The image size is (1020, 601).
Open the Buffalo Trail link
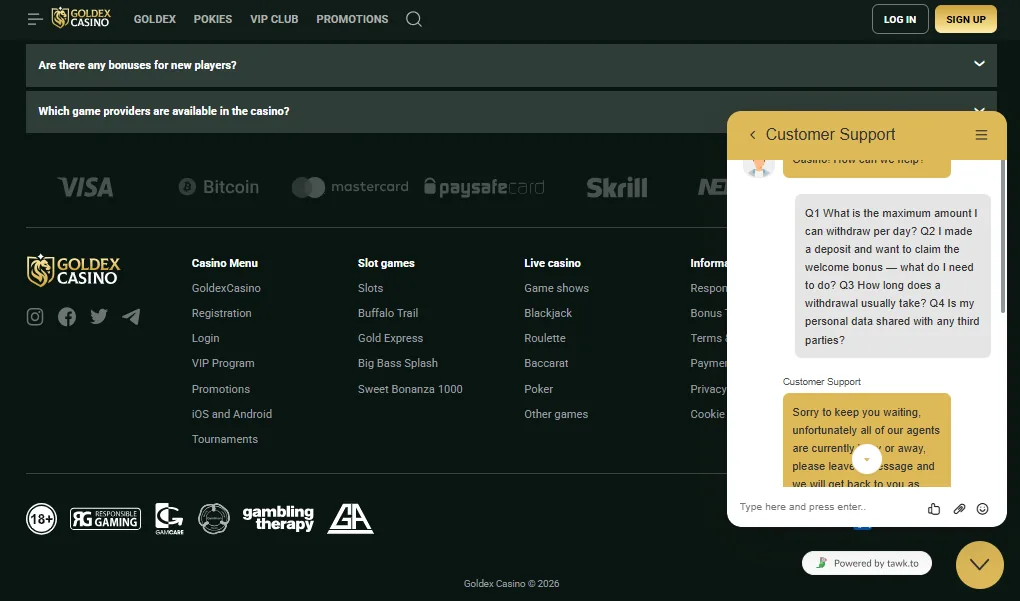(388, 313)
